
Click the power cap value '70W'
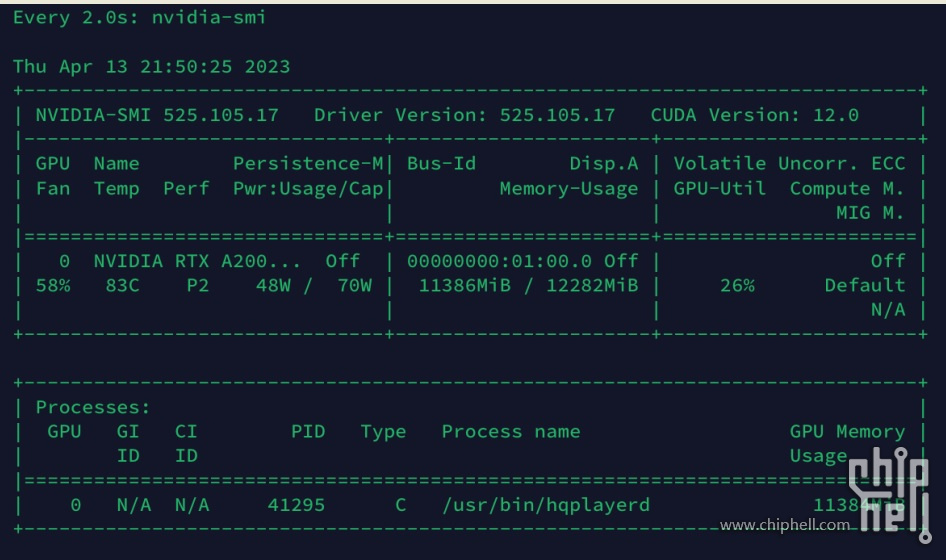tap(355, 285)
